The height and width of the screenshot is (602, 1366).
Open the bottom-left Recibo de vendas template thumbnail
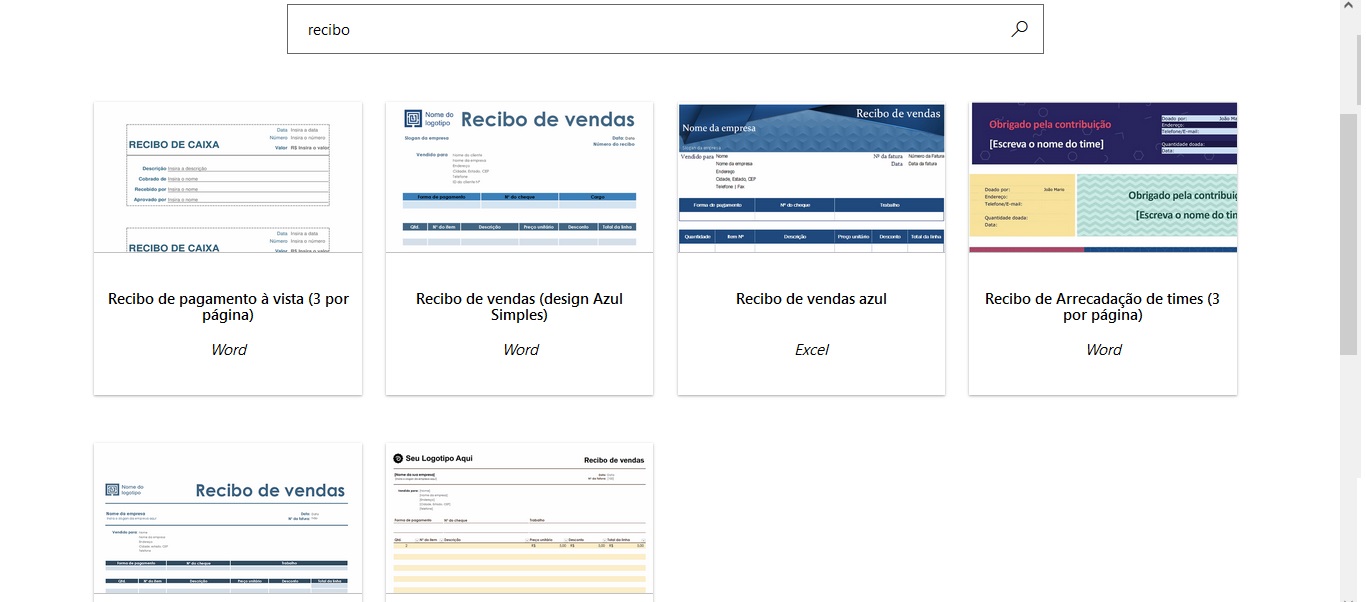(x=228, y=520)
